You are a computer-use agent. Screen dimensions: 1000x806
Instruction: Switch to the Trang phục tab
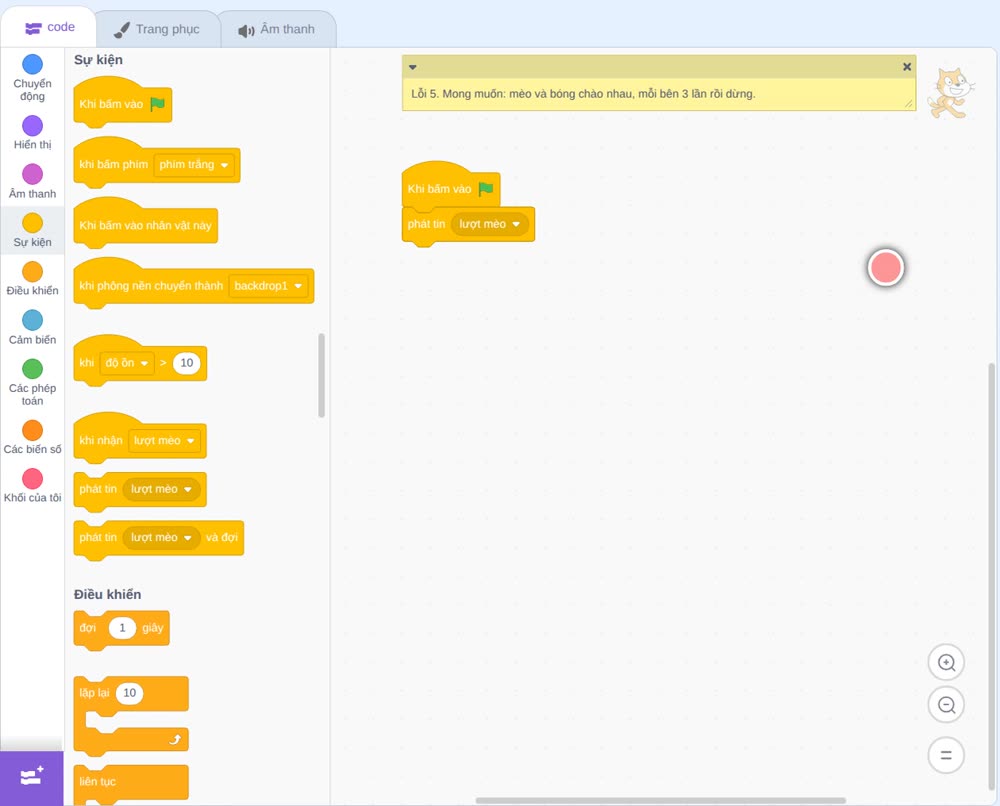157,29
